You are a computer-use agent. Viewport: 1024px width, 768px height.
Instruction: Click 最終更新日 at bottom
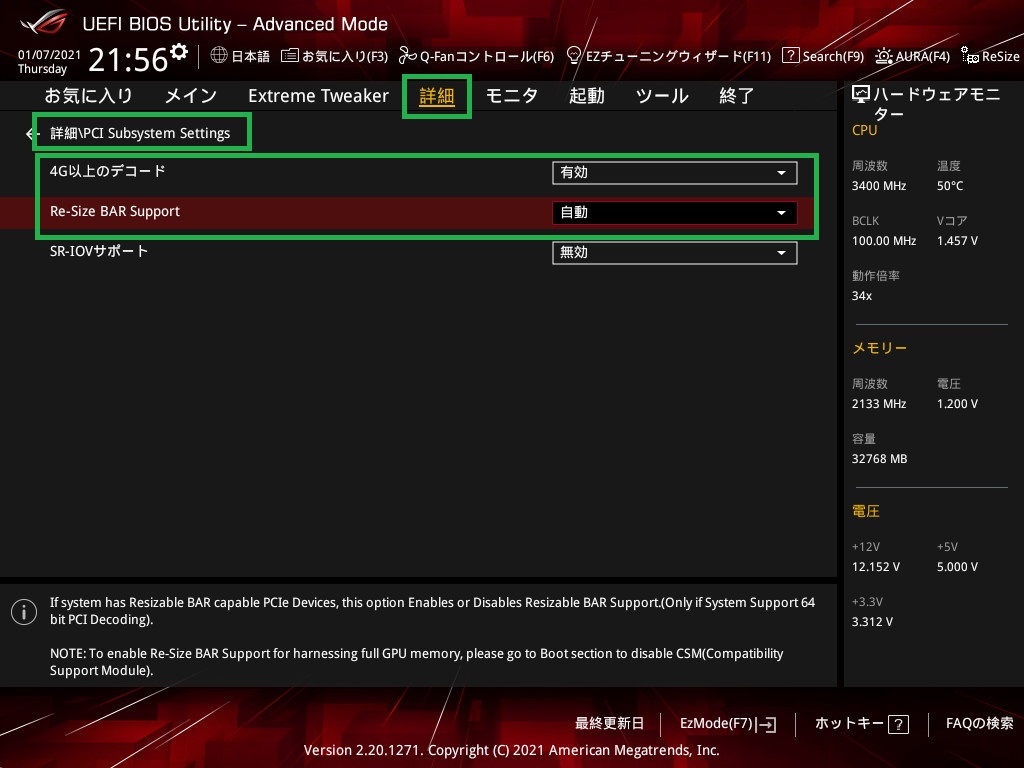point(609,724)
